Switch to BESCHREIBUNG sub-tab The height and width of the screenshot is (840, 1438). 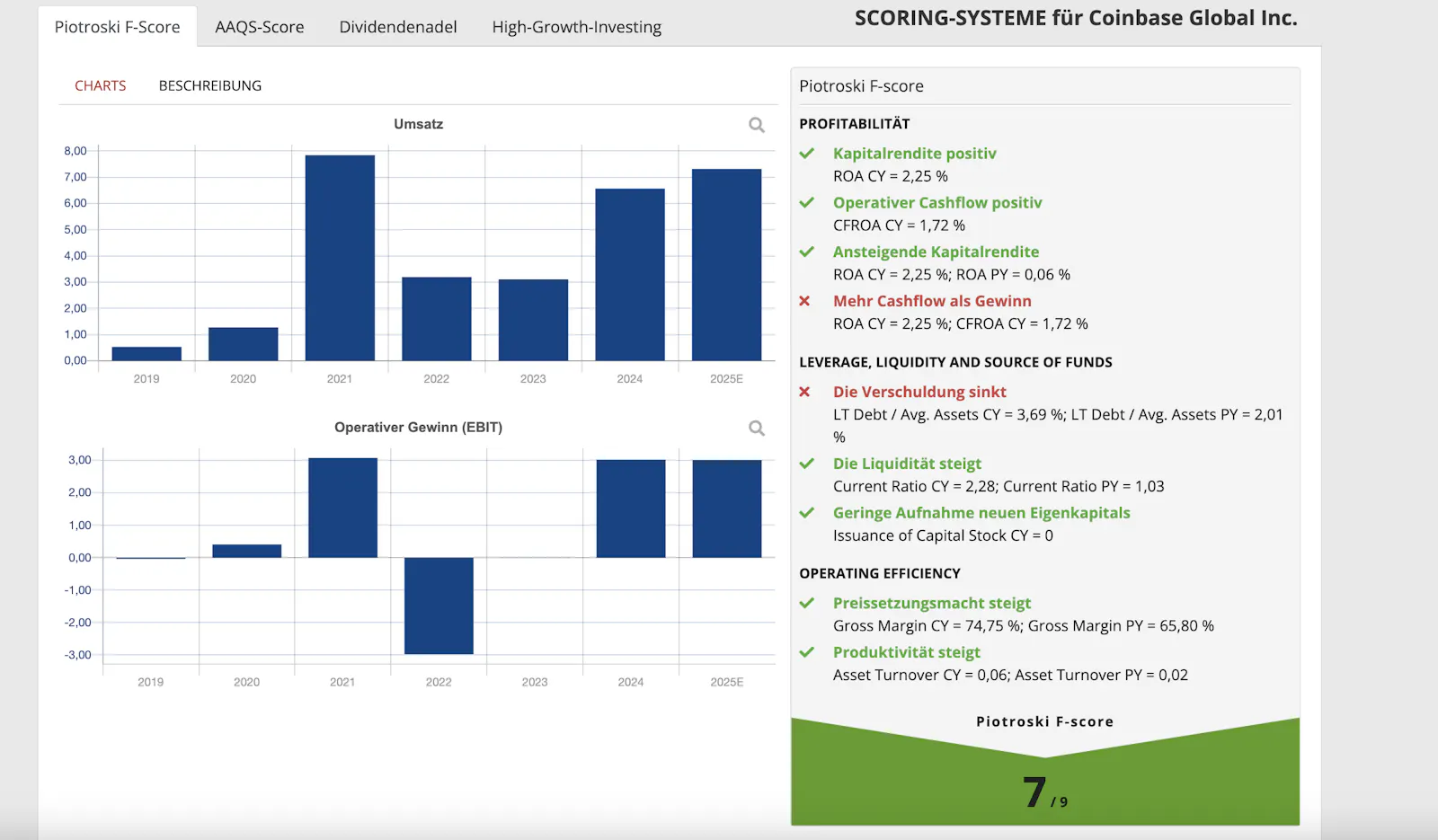click(210, 85)
